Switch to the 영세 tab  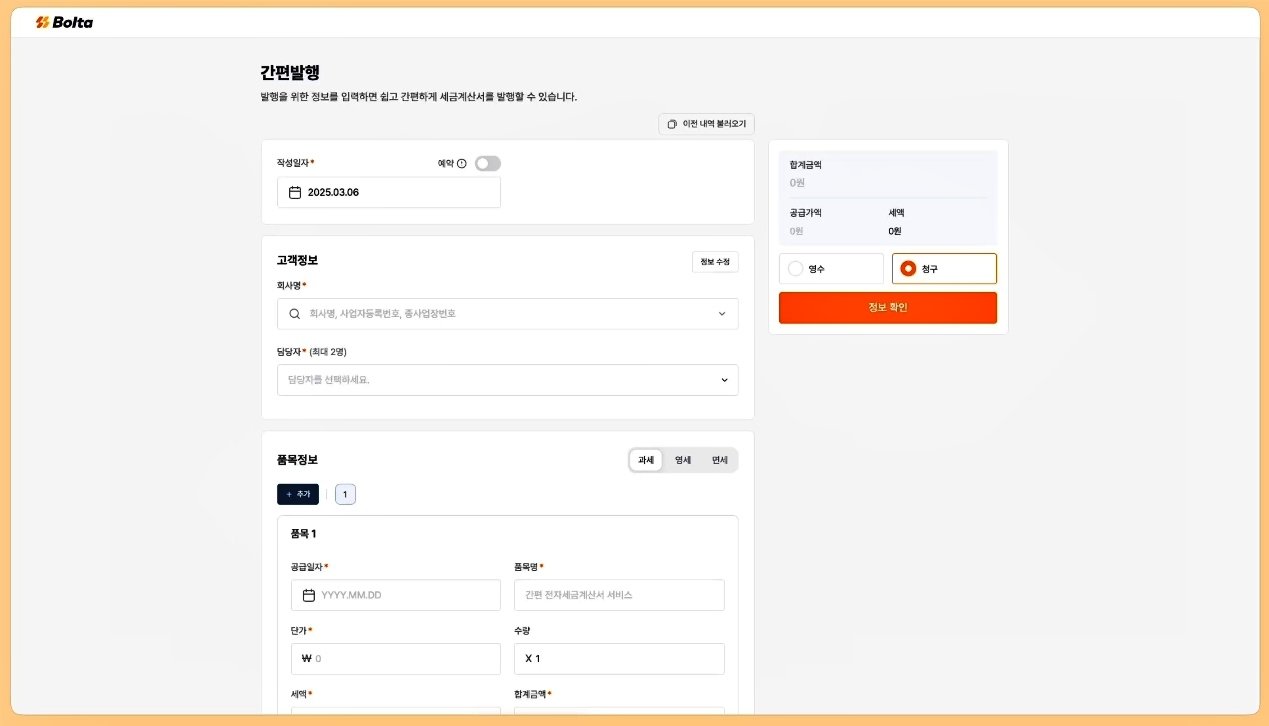point(683,460)
